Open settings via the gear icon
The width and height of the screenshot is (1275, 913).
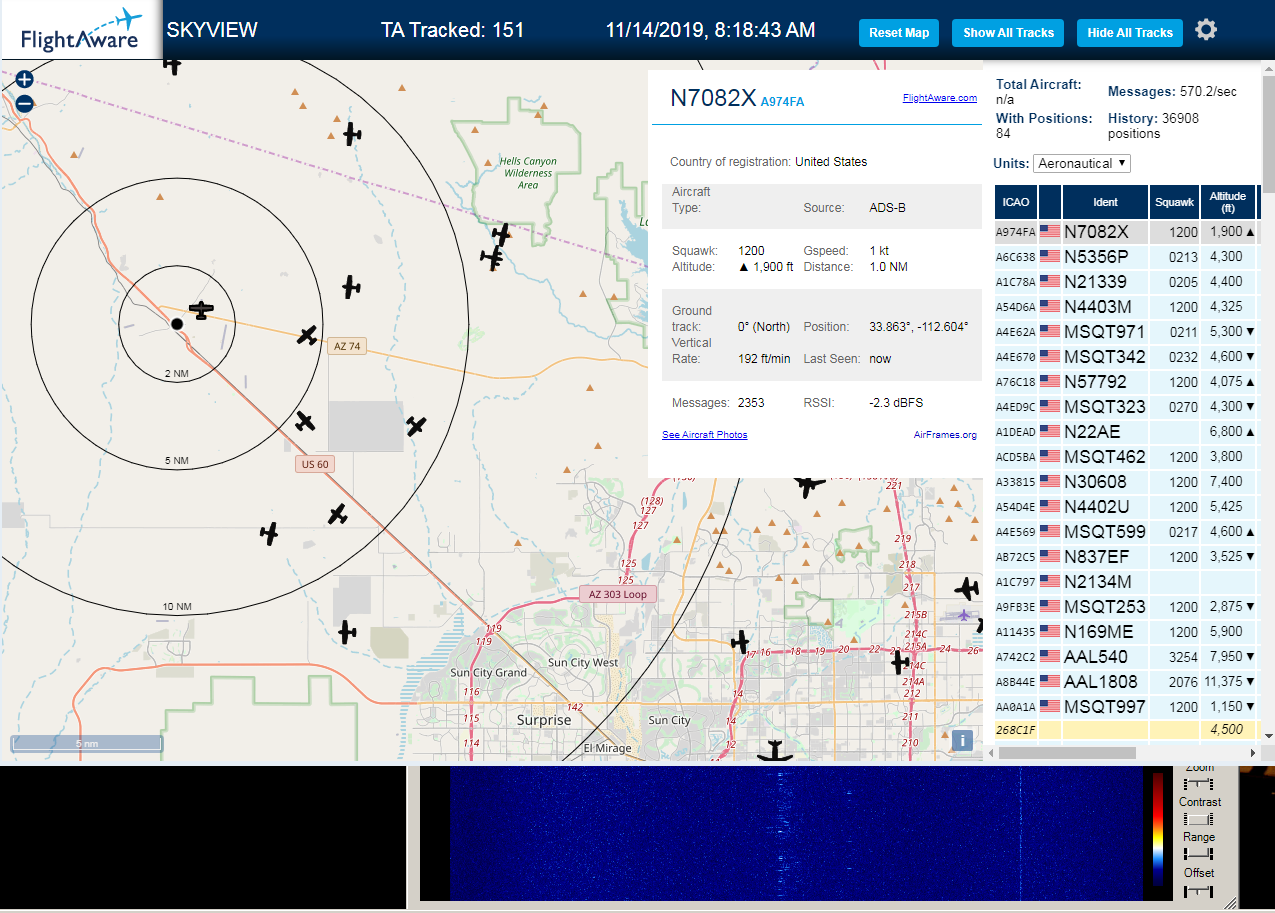click(x=1206, y=30)
